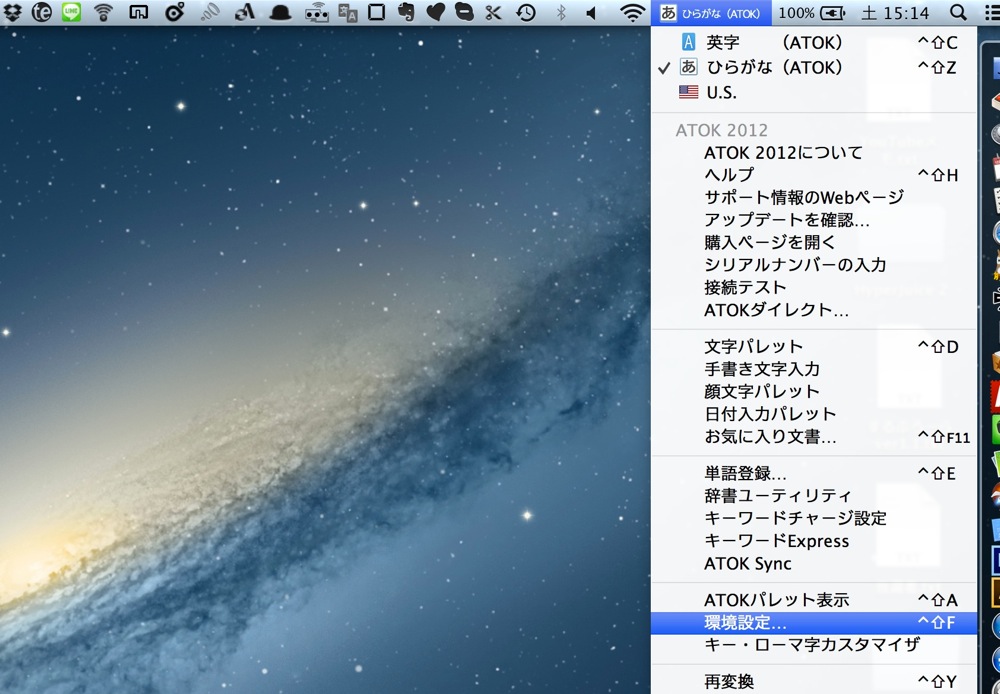Open キーワードチャージ設定
Viewport: 1000px width, 694px height.
pyautogui.click(x=814, y=518)
